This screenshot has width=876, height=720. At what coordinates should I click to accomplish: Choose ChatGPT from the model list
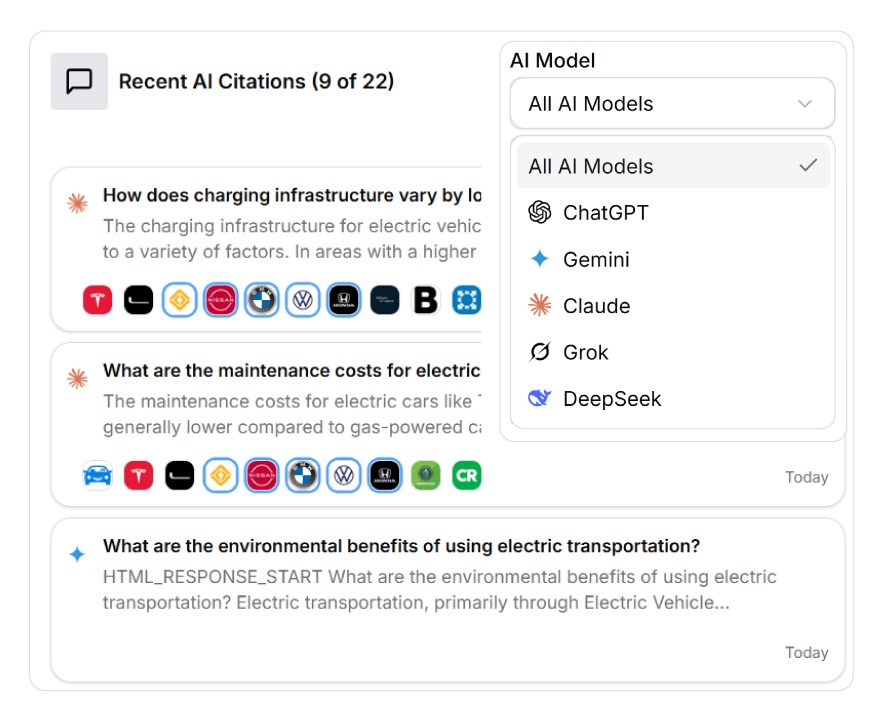(x=605, y=213)
